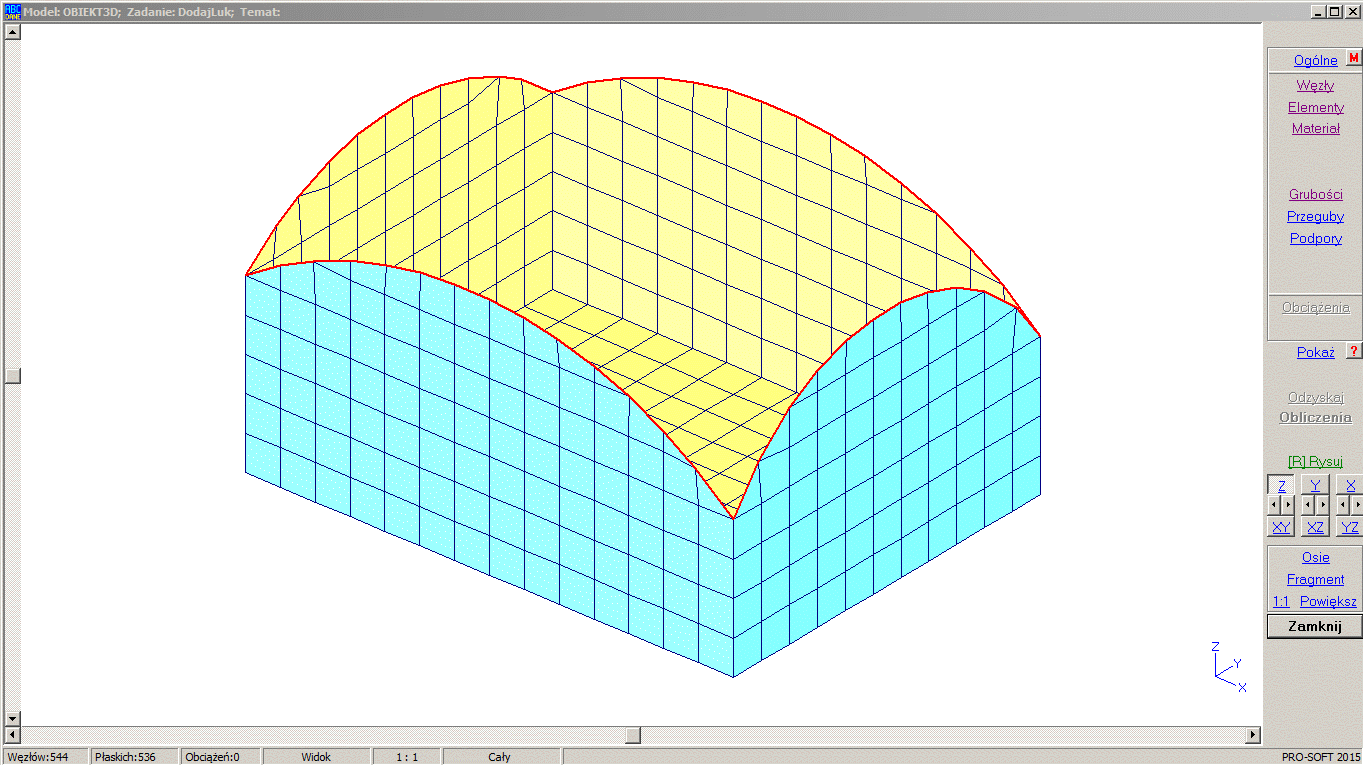Toggle the Y axis rotation button
The height and width of the screenshot is (765, 1363).
tap(1315, 485)
